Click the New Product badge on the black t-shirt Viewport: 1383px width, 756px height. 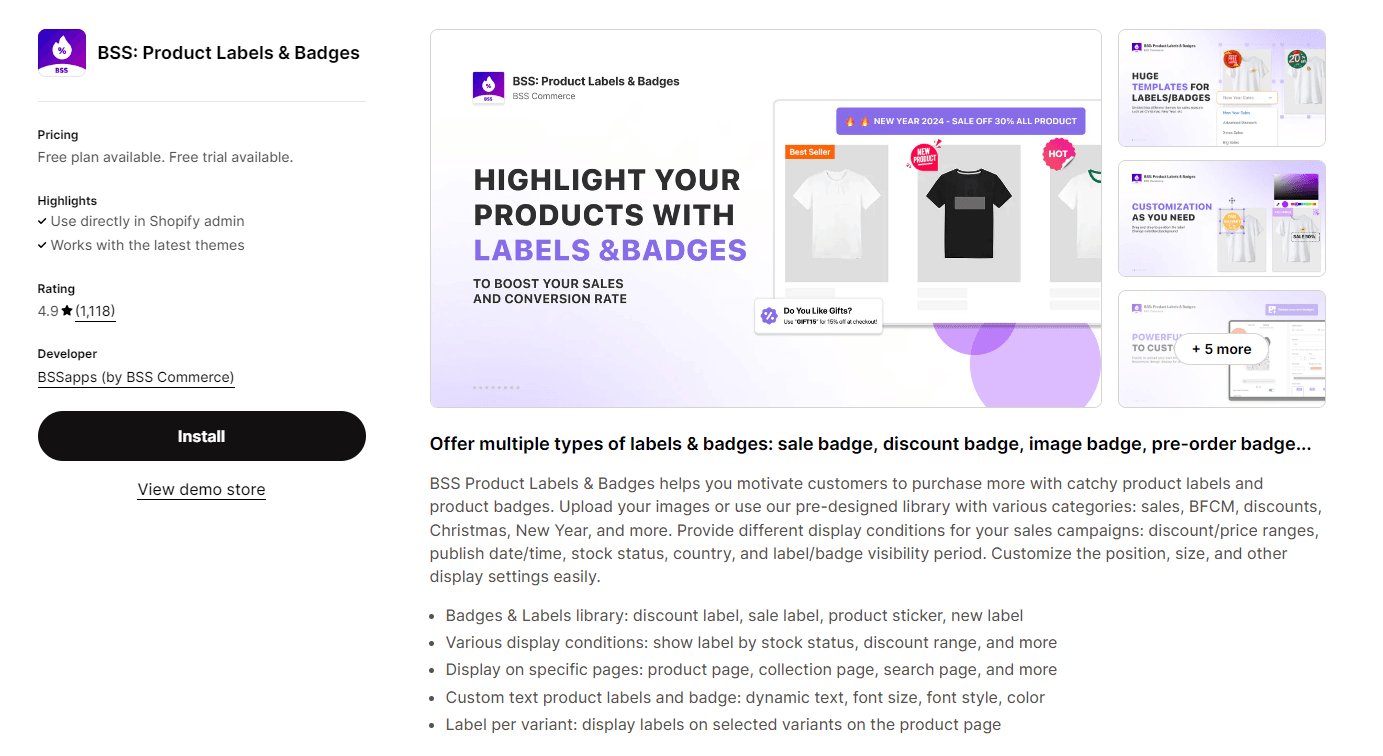pyautogui.click(x=923, y=157)
